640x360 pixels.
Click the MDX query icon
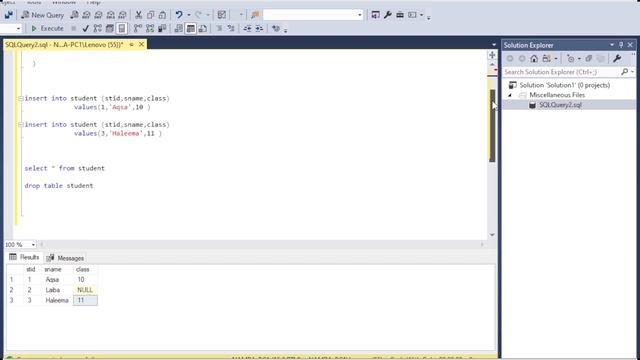tap(86, 15)
